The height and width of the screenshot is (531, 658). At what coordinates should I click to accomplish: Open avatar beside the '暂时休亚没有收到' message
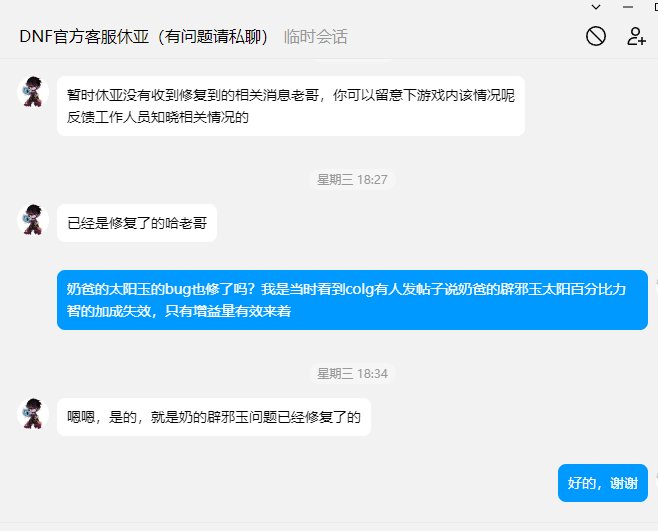tap(33, 92)
